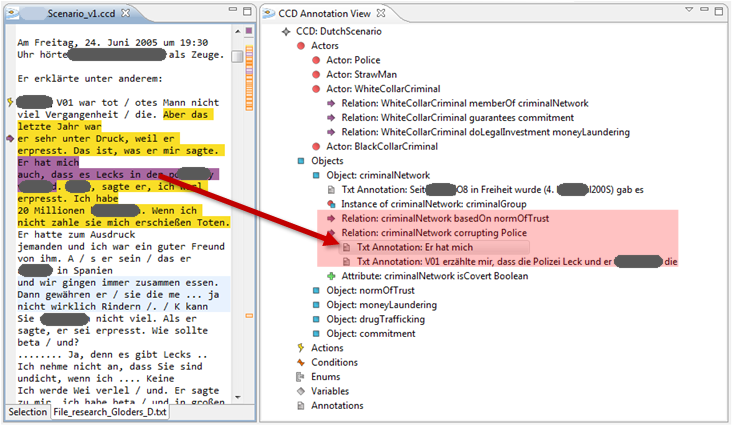Click the document icon of 'Txt Annotation: Er hat mich'
The width and height of the screenshot is (733, 426).
[x=346, y=247]
